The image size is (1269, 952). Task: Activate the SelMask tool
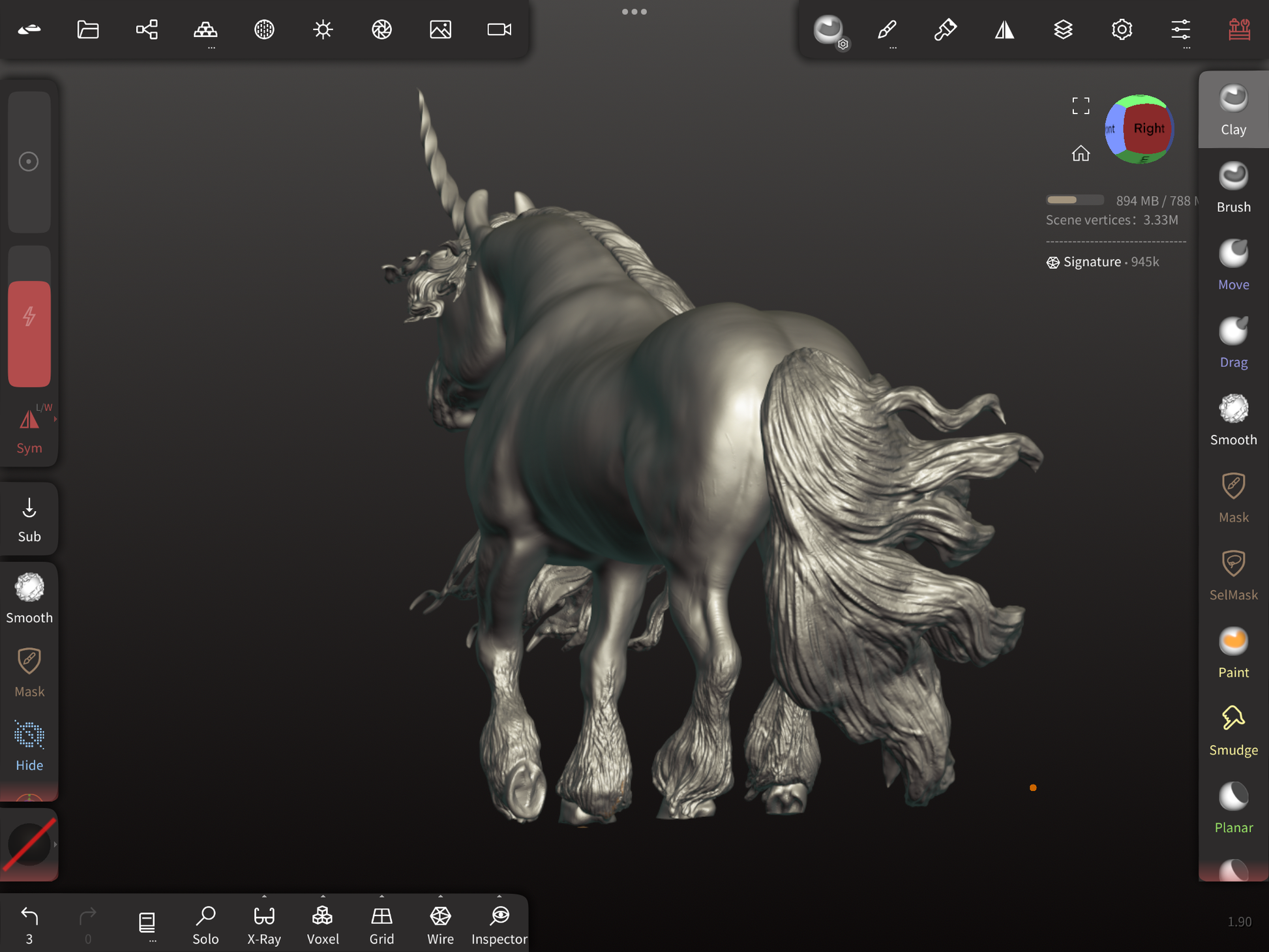(x=1233, y=575)
